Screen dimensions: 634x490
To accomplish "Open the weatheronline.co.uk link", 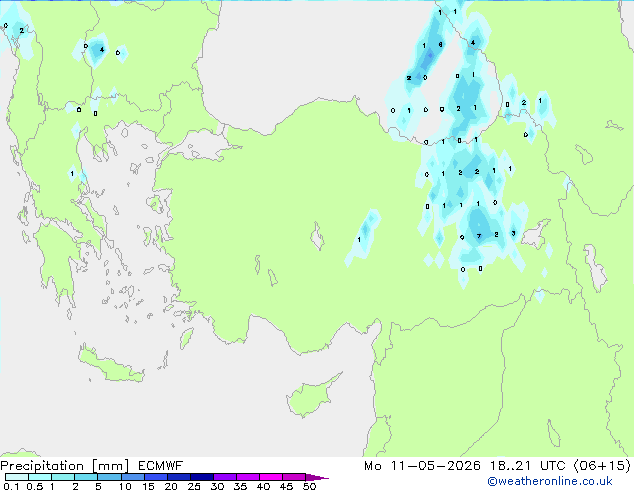I will [x=550, y=481].
